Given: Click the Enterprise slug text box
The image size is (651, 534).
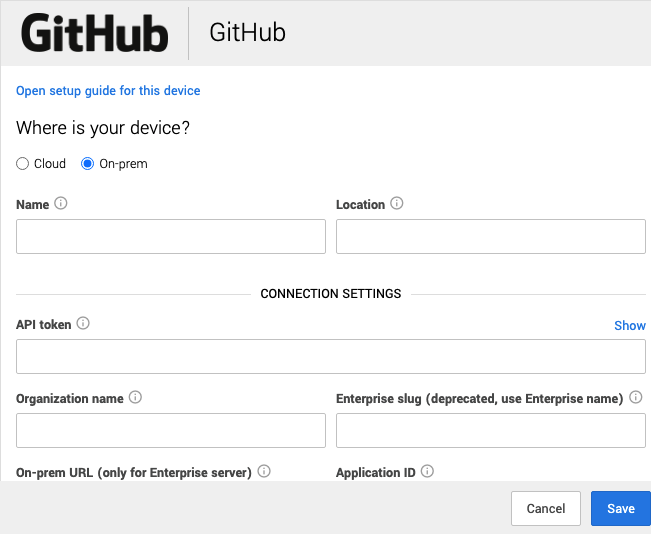Looking at the screenshot, I should pos(491,430).
